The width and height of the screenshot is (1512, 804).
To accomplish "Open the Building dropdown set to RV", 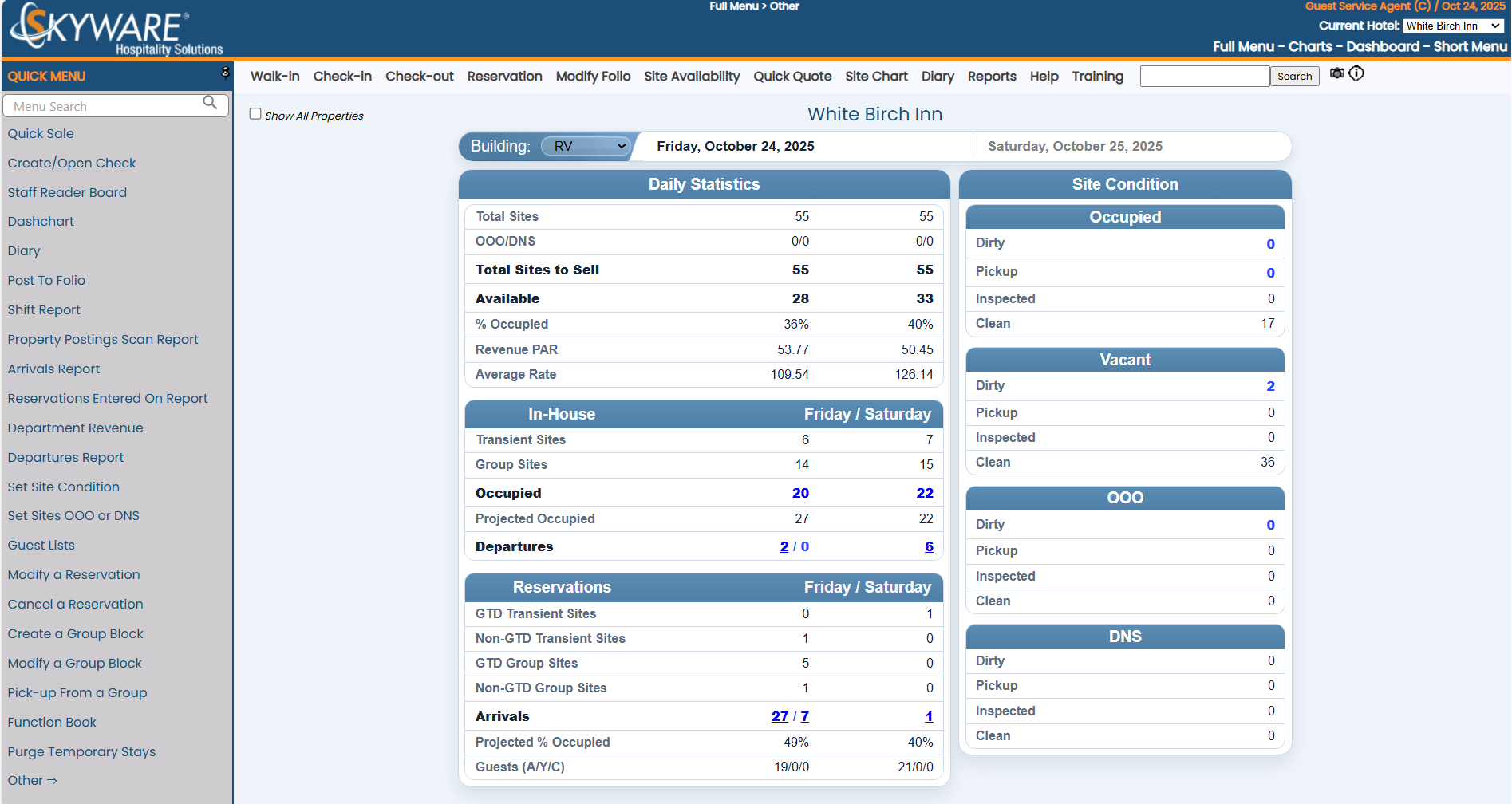I will coord(586,146).
